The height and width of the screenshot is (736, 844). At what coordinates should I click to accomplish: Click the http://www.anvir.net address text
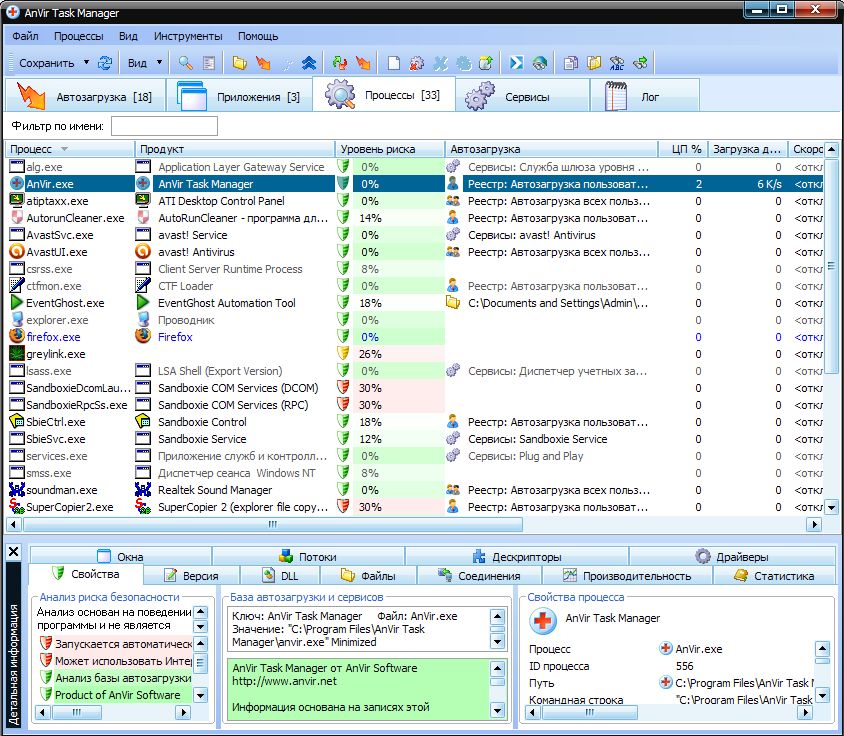point(284,681)
